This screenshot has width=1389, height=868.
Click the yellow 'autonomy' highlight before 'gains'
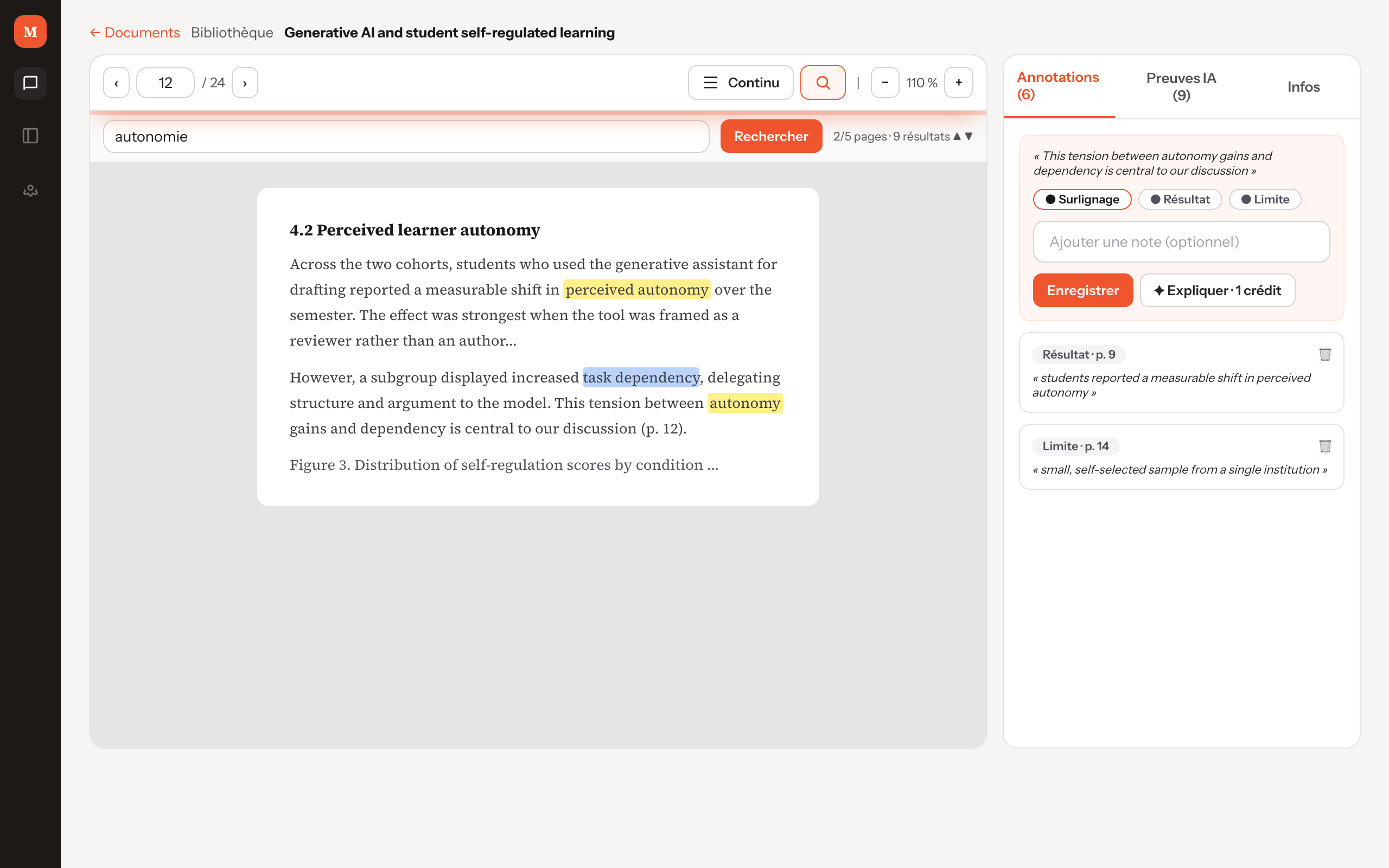(x=744, y=403)
